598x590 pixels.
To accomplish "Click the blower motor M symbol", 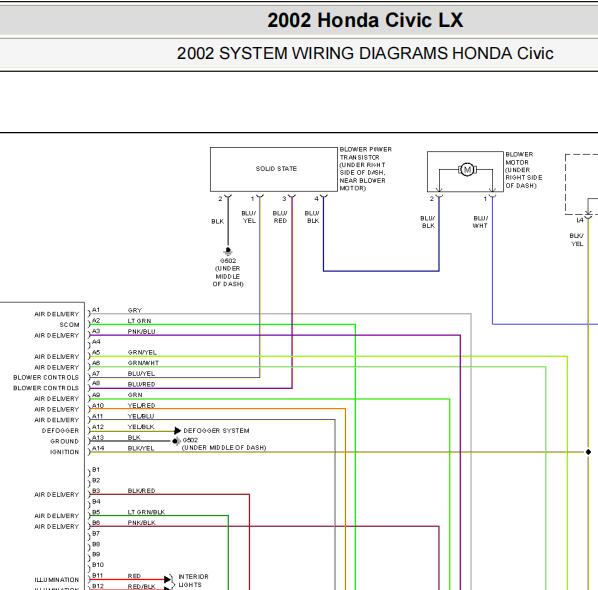I will (467, 169).
